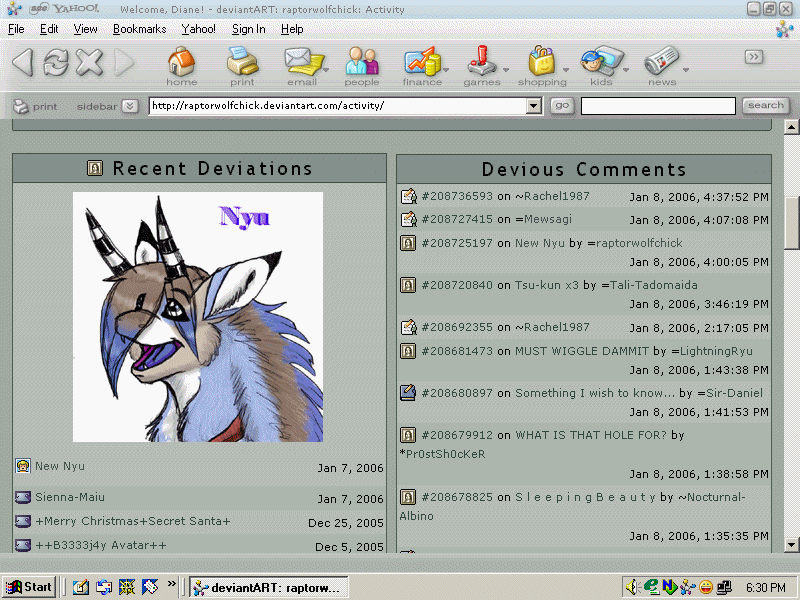Click the page scrollbar down arrow
Screen dimensions: 800x600
pos(791,545)
